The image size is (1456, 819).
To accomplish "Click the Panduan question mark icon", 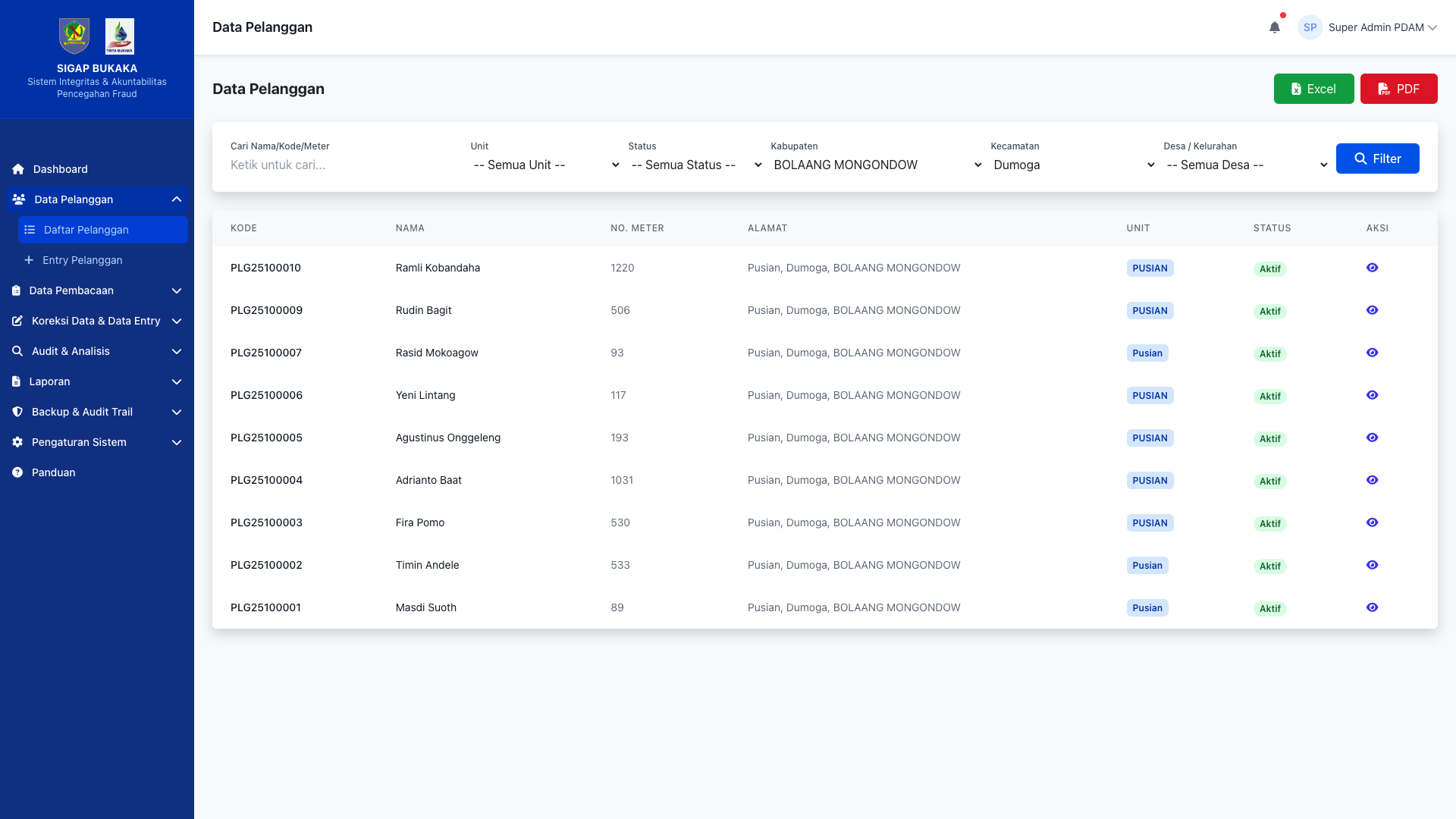I will 17,472.
